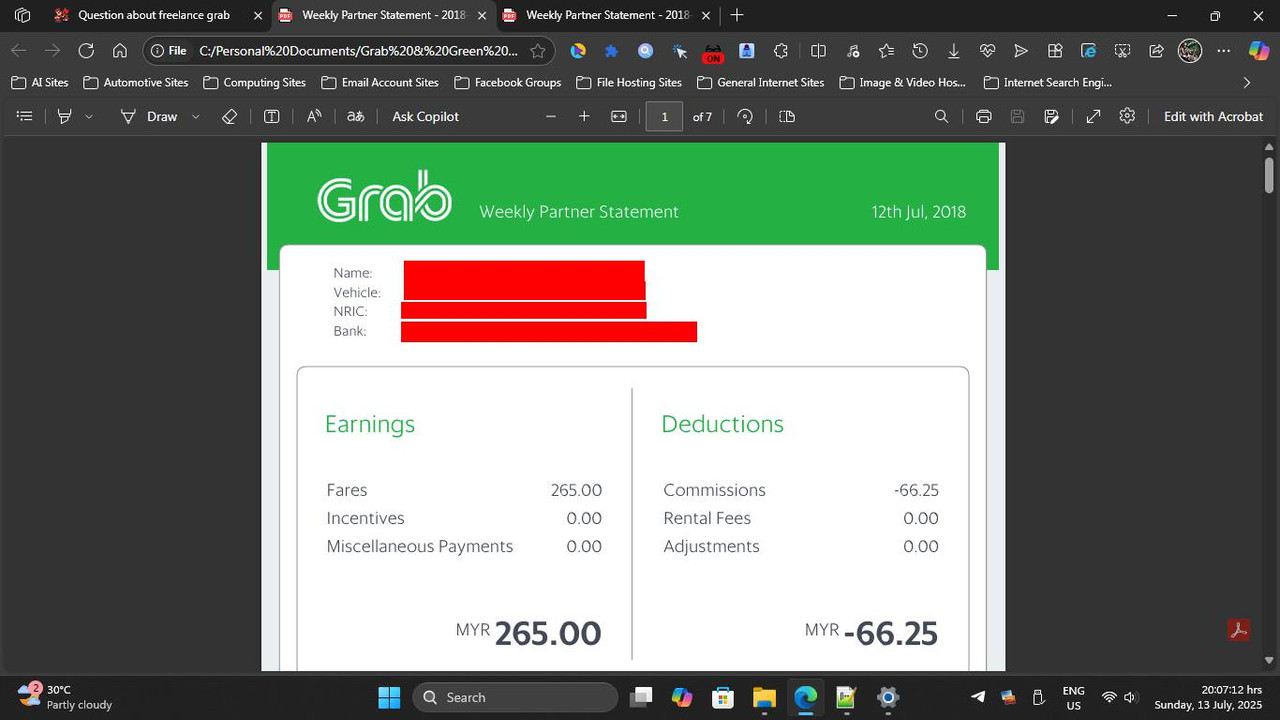The image size is (1280, 720).
Task: Open the File Hosting Sites folder
Action: (629, 83)
